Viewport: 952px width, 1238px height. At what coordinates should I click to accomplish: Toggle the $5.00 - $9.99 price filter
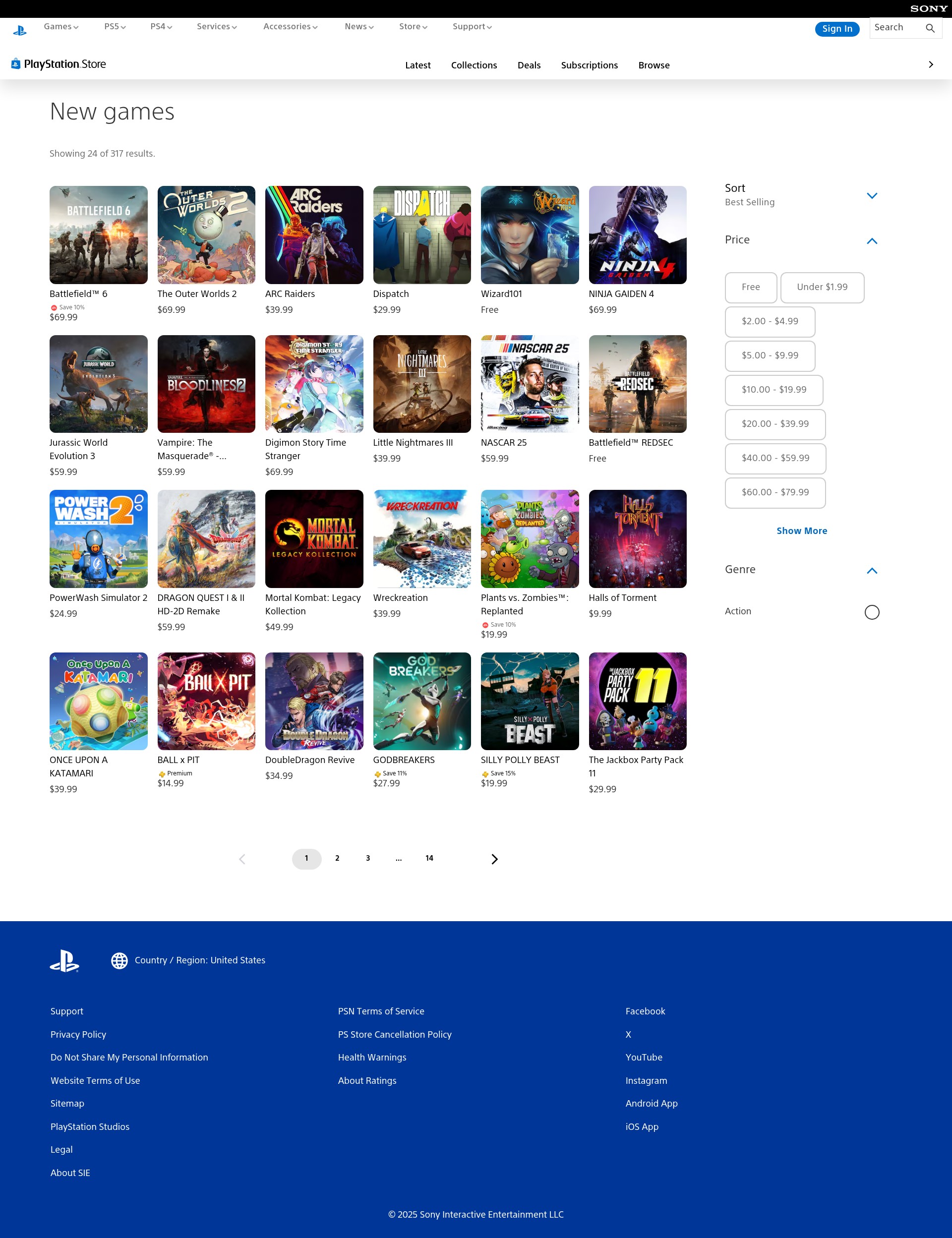click(770, 356)
